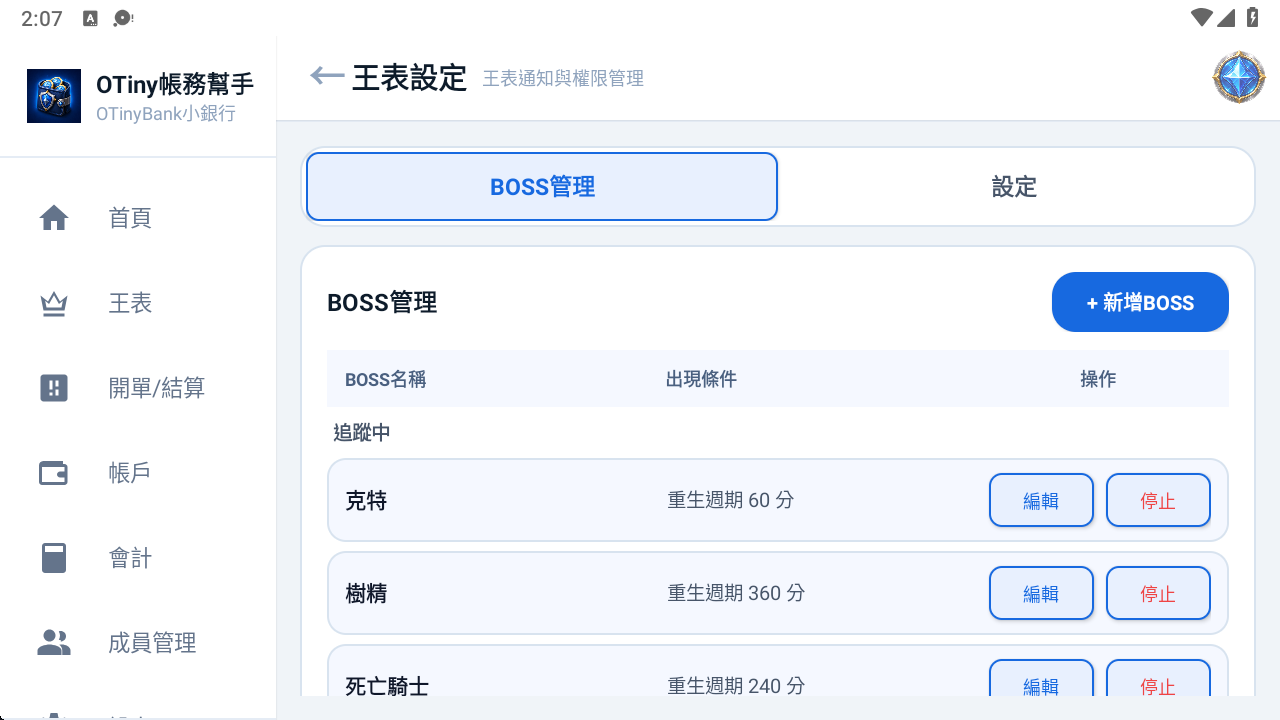Open the home icon for 首頁
1280x720 pixels.
tap(54, 218)
